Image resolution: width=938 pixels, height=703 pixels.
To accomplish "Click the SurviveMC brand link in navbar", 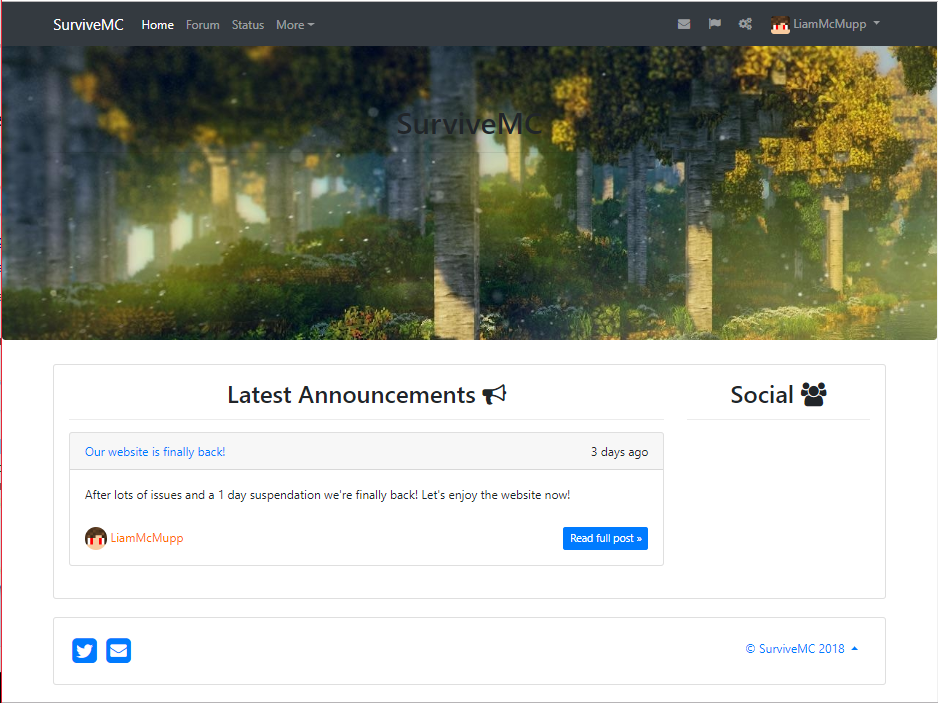I will pos(89,25).
